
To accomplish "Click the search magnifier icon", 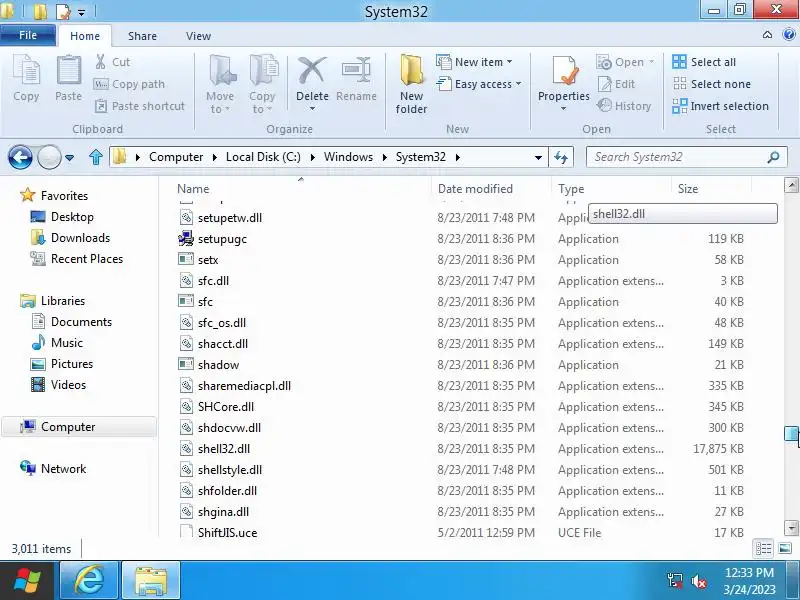I will tap(773, 157).
